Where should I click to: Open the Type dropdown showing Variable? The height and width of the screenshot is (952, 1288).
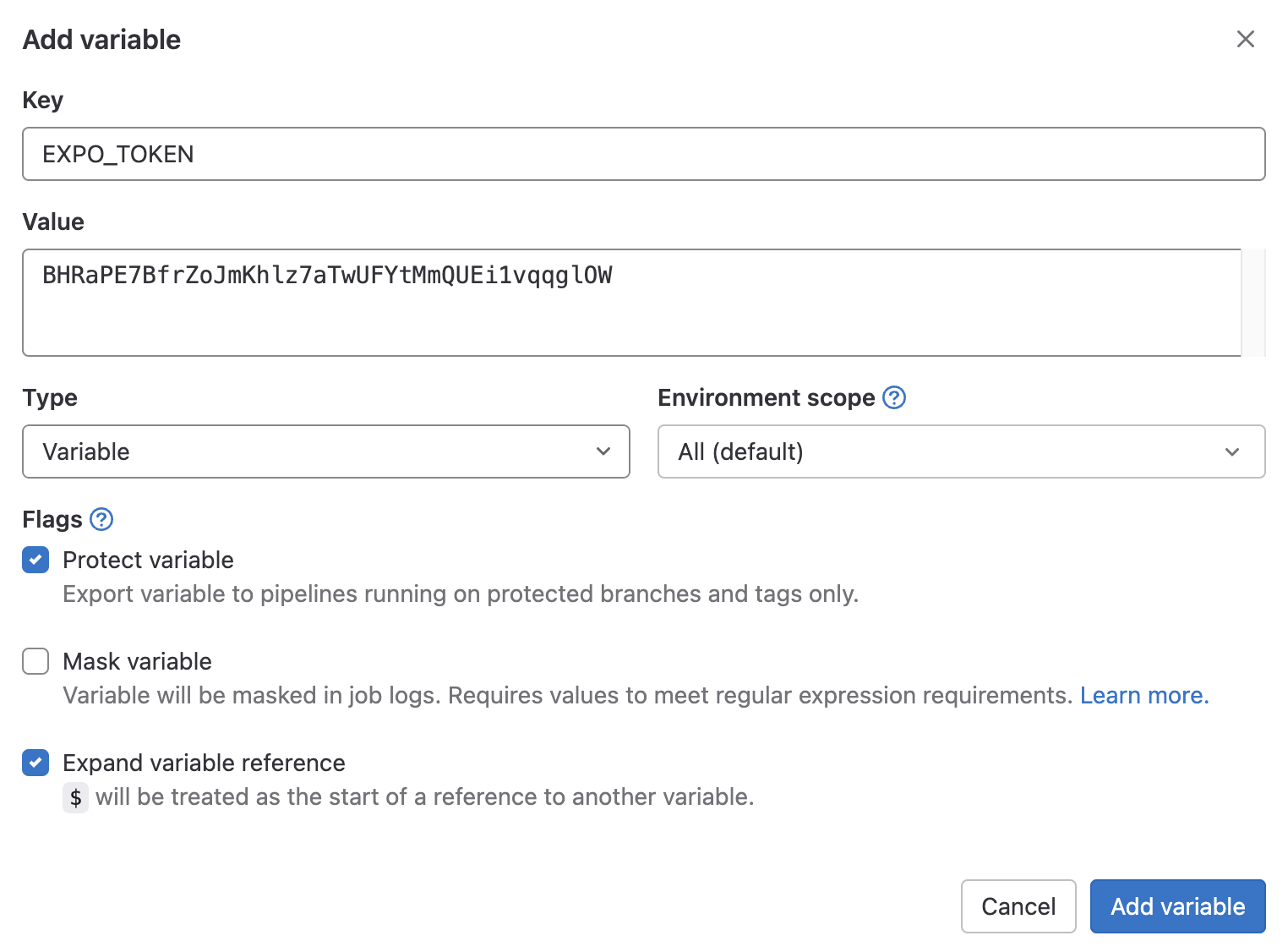tap(325, 451)
